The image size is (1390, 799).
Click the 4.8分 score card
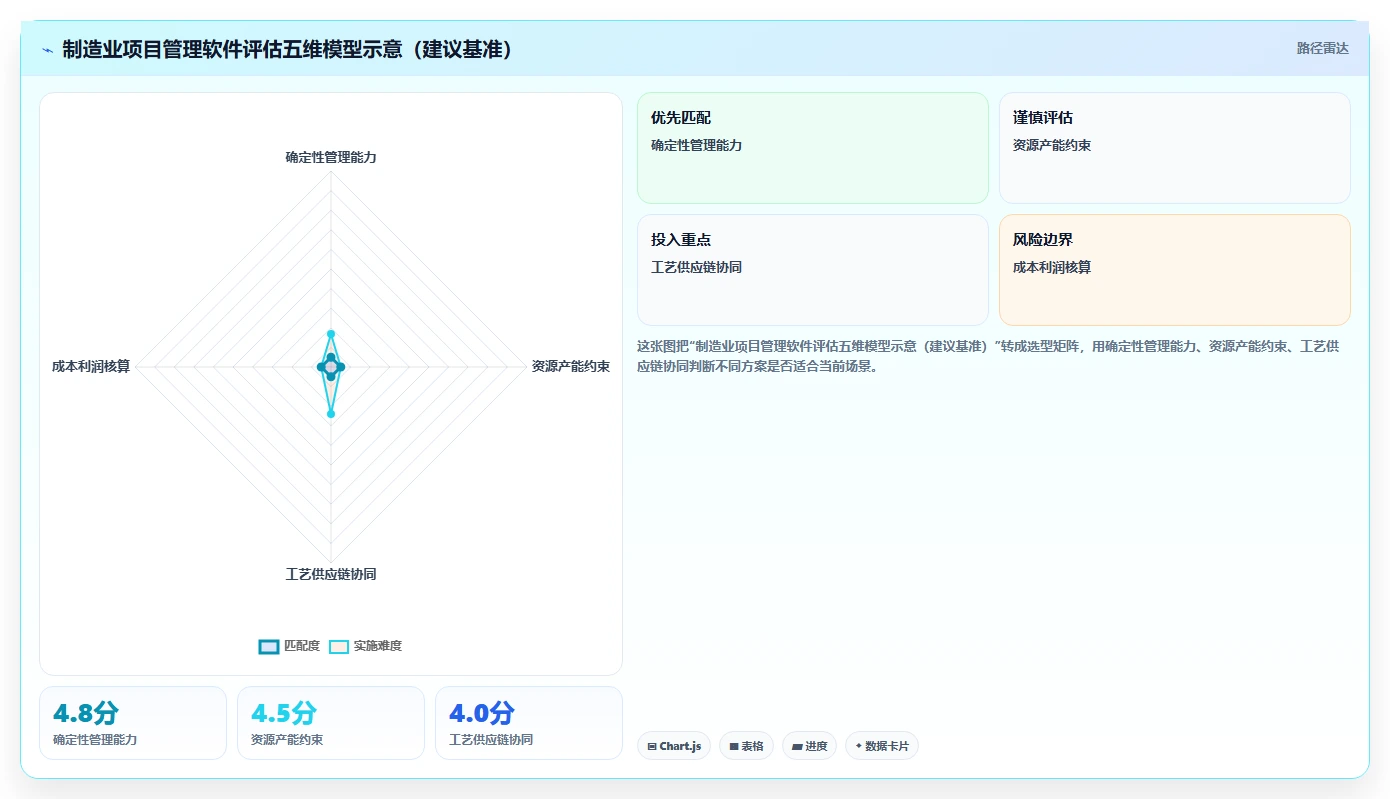133,723
